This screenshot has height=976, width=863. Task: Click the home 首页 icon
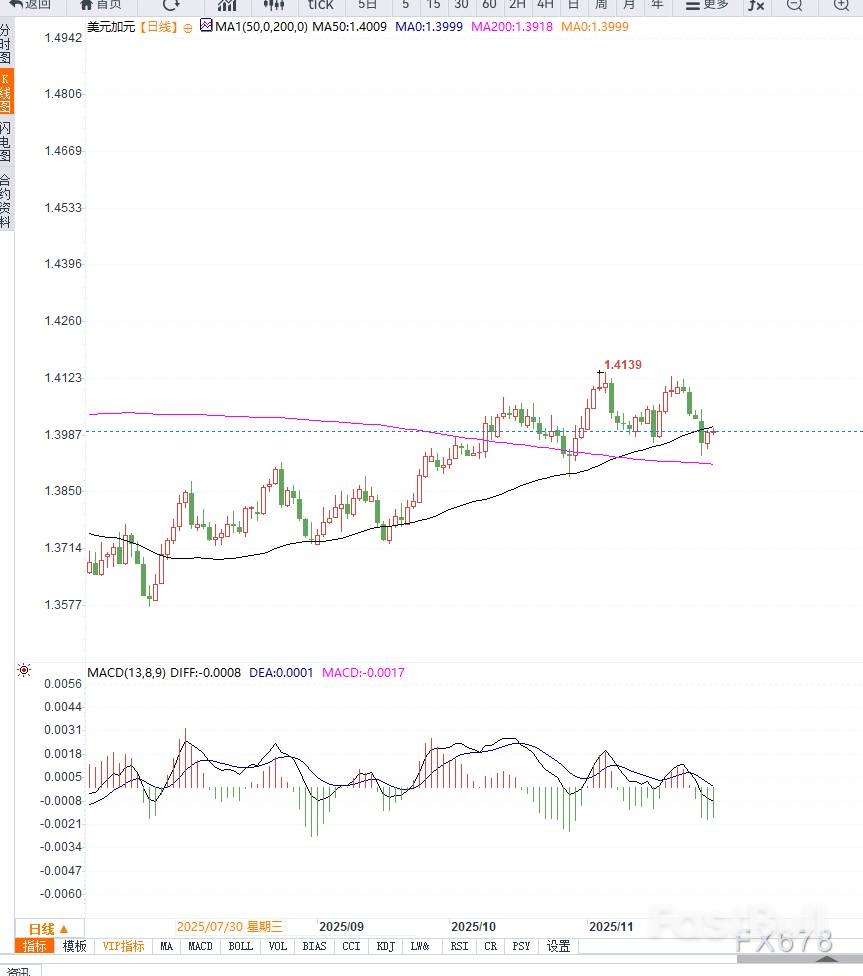pyautogui.click(x=100, y=7)
